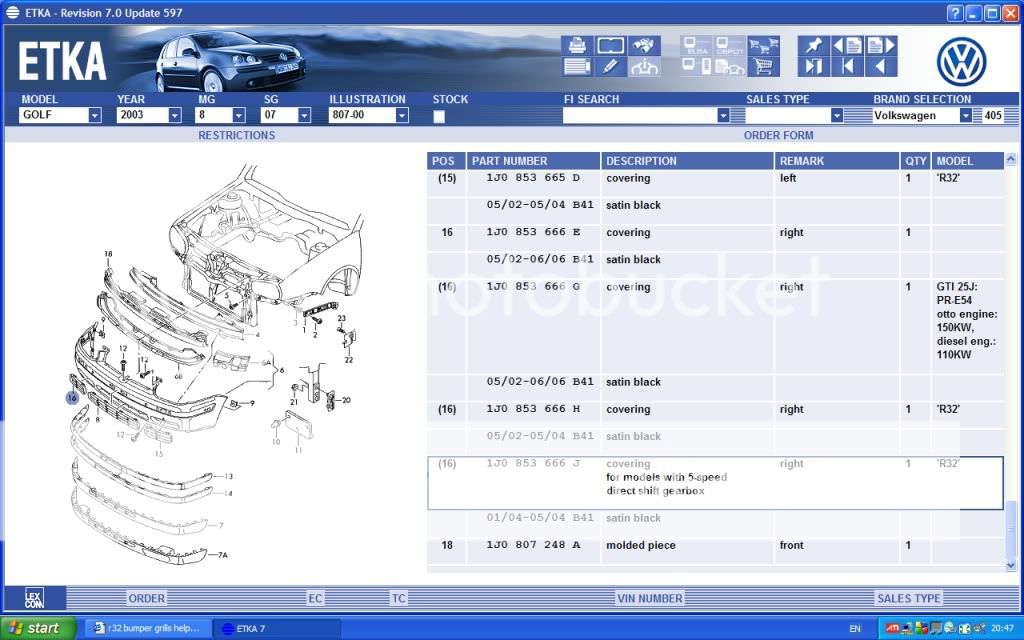
Task: Click the ORDER button in the bottom bar
Action: (146, 597)
